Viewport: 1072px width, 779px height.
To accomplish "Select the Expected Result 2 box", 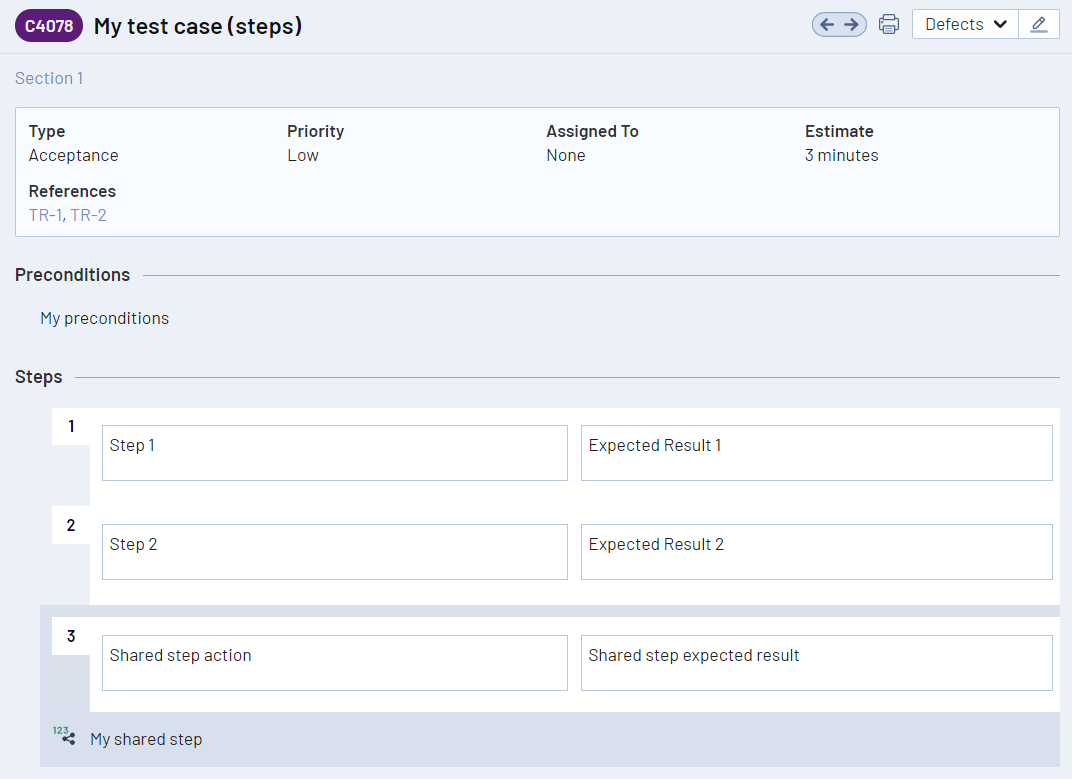I will [x=816, y=552].
